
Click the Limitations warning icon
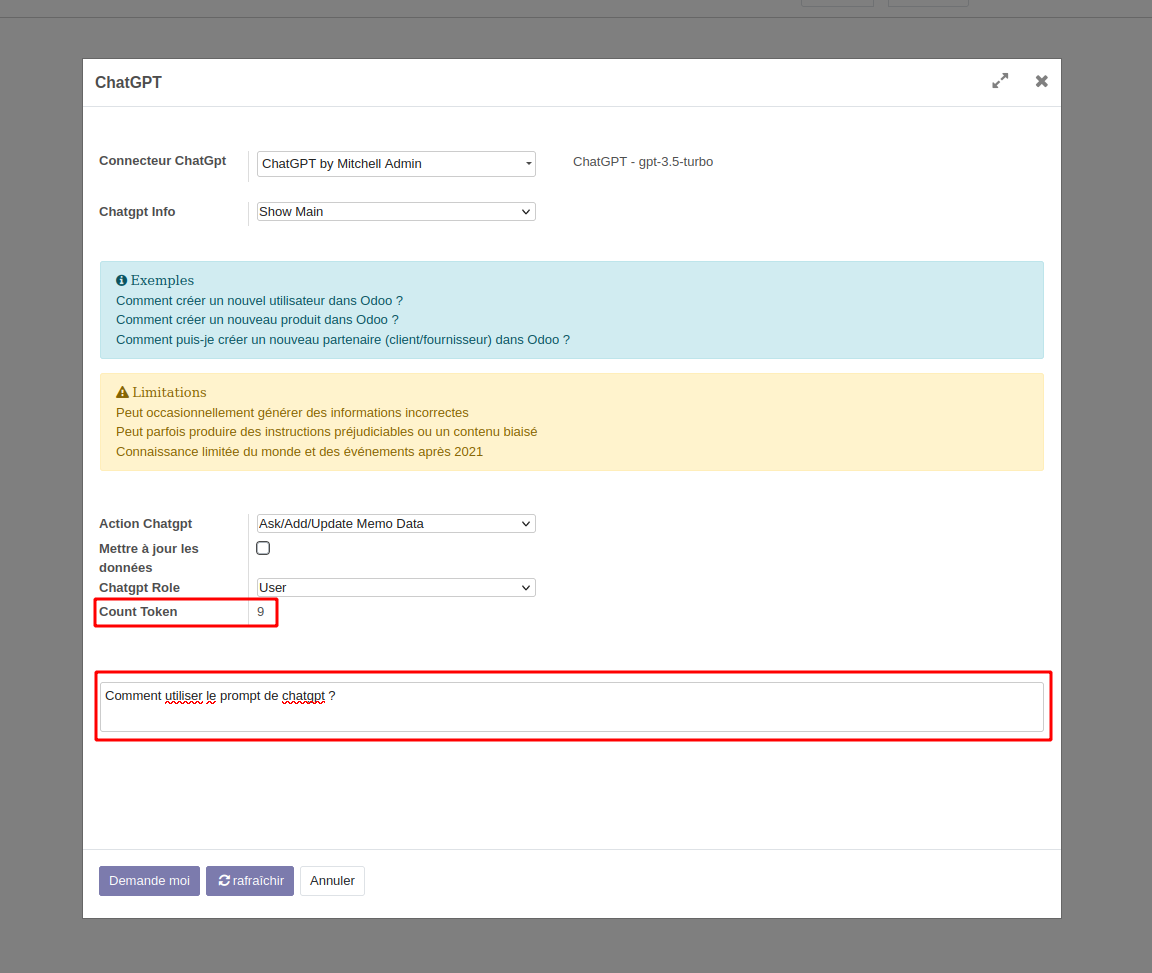[x=123, y=392]
